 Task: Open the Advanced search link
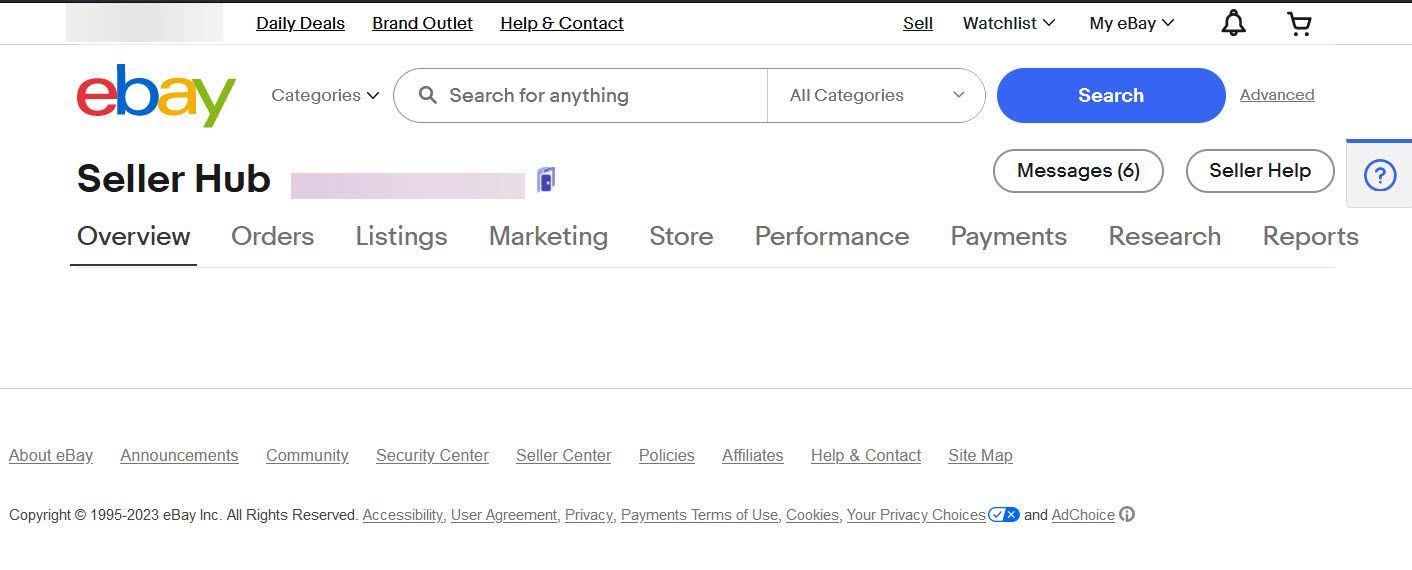[1277, 95]
